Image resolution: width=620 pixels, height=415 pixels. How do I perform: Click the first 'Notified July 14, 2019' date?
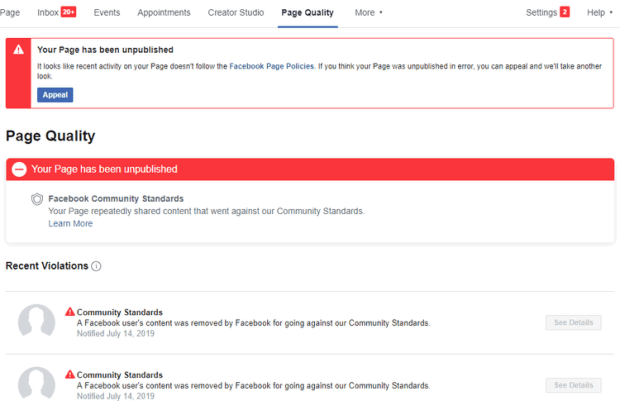115,334
